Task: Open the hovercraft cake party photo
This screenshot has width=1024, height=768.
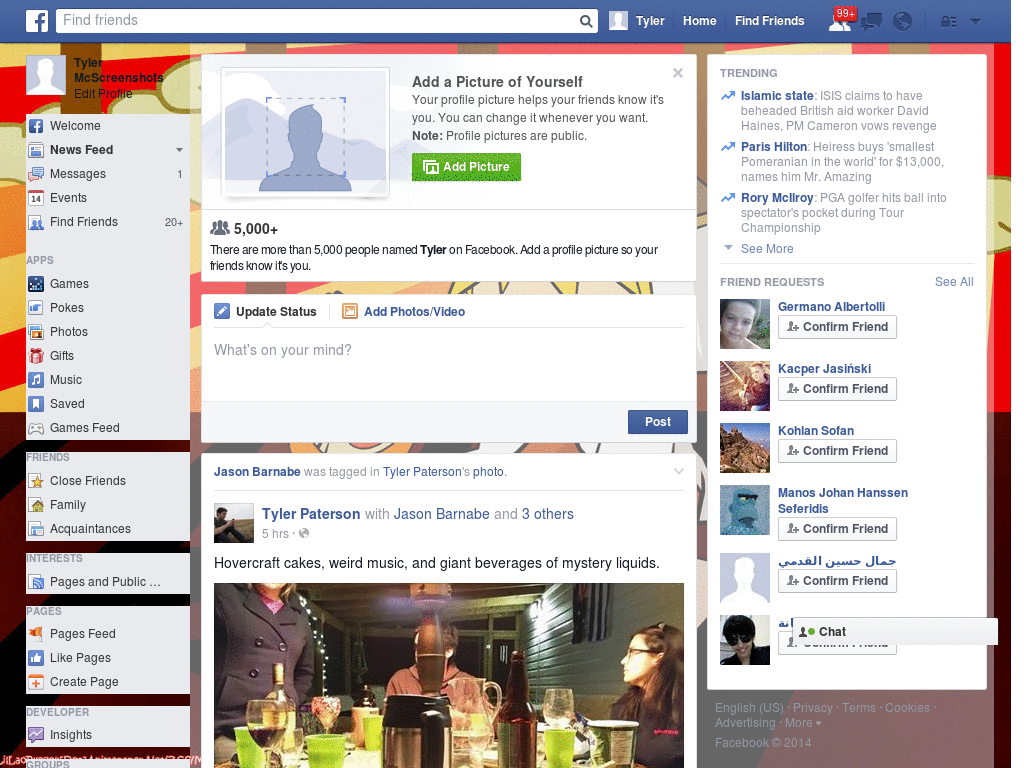Action: (449, 675)
